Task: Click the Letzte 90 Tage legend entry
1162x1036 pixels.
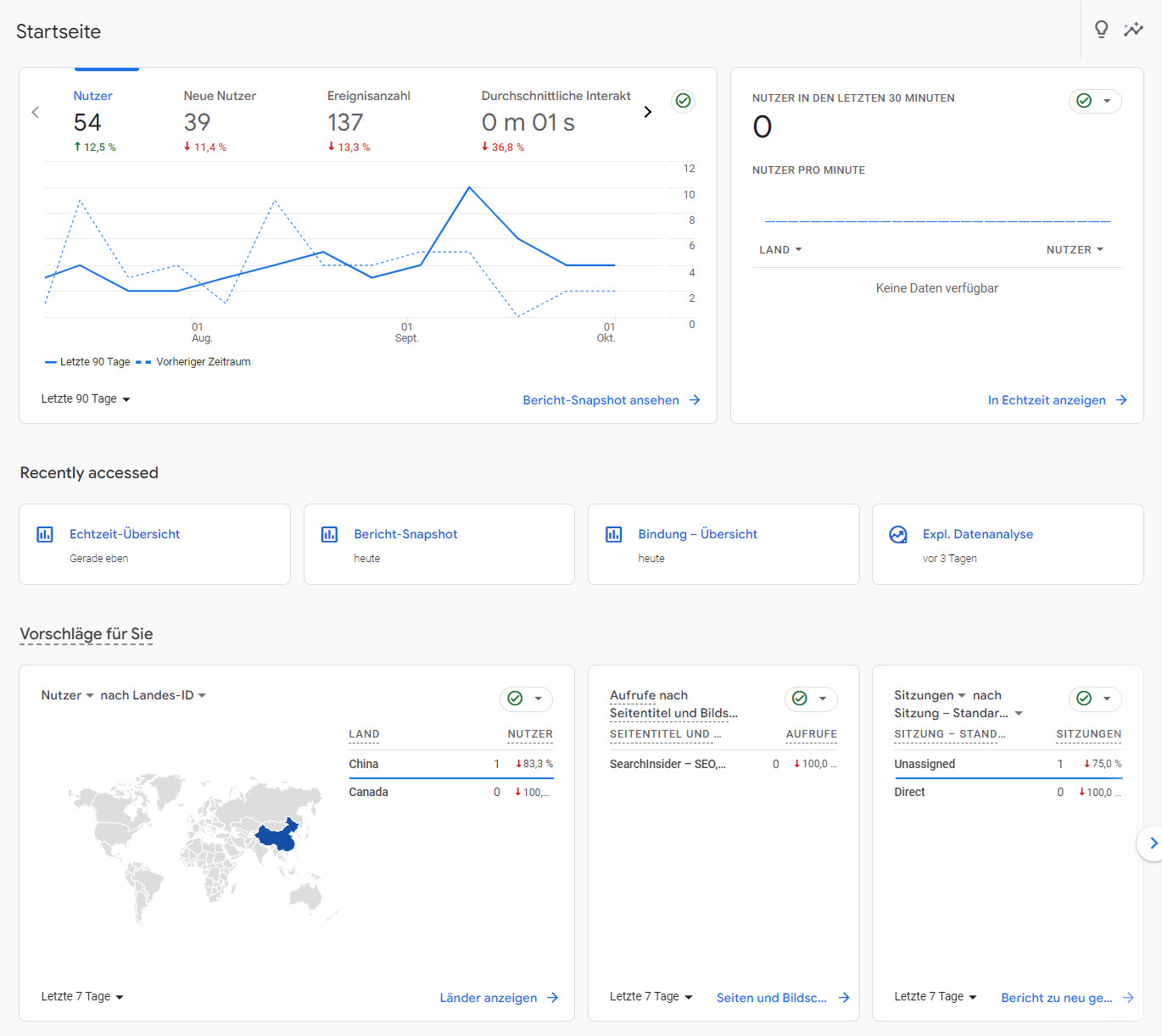Action: (87, 362)
